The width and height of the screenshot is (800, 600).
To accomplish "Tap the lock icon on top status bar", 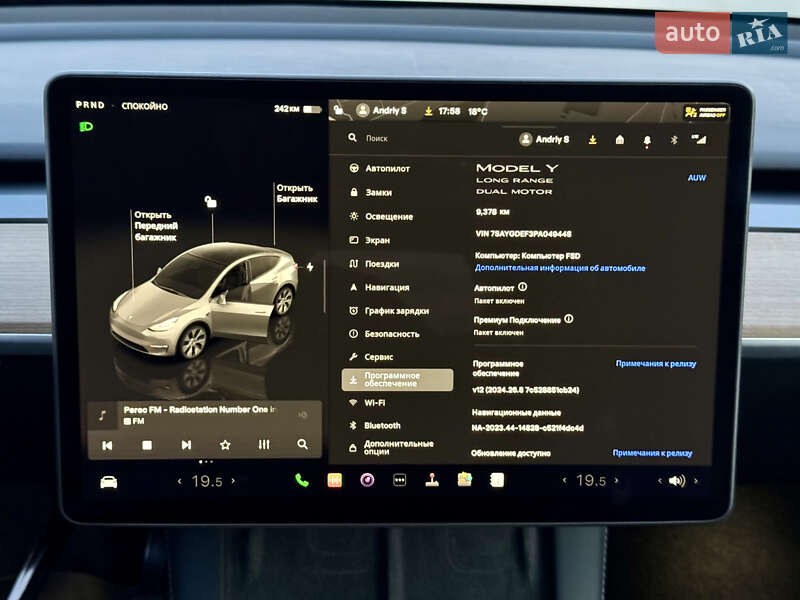I will (338, 109).
